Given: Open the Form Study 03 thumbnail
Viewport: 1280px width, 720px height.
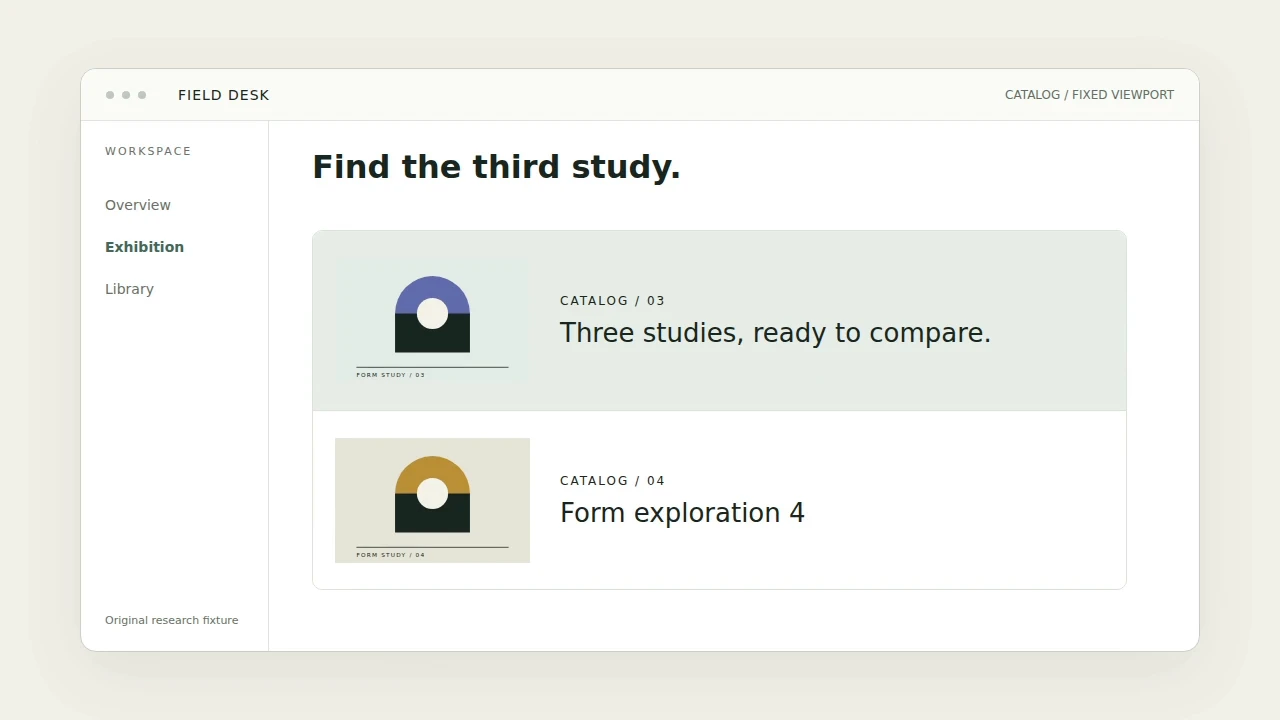Looking at the screenshot, I should (x=432, y=320).
